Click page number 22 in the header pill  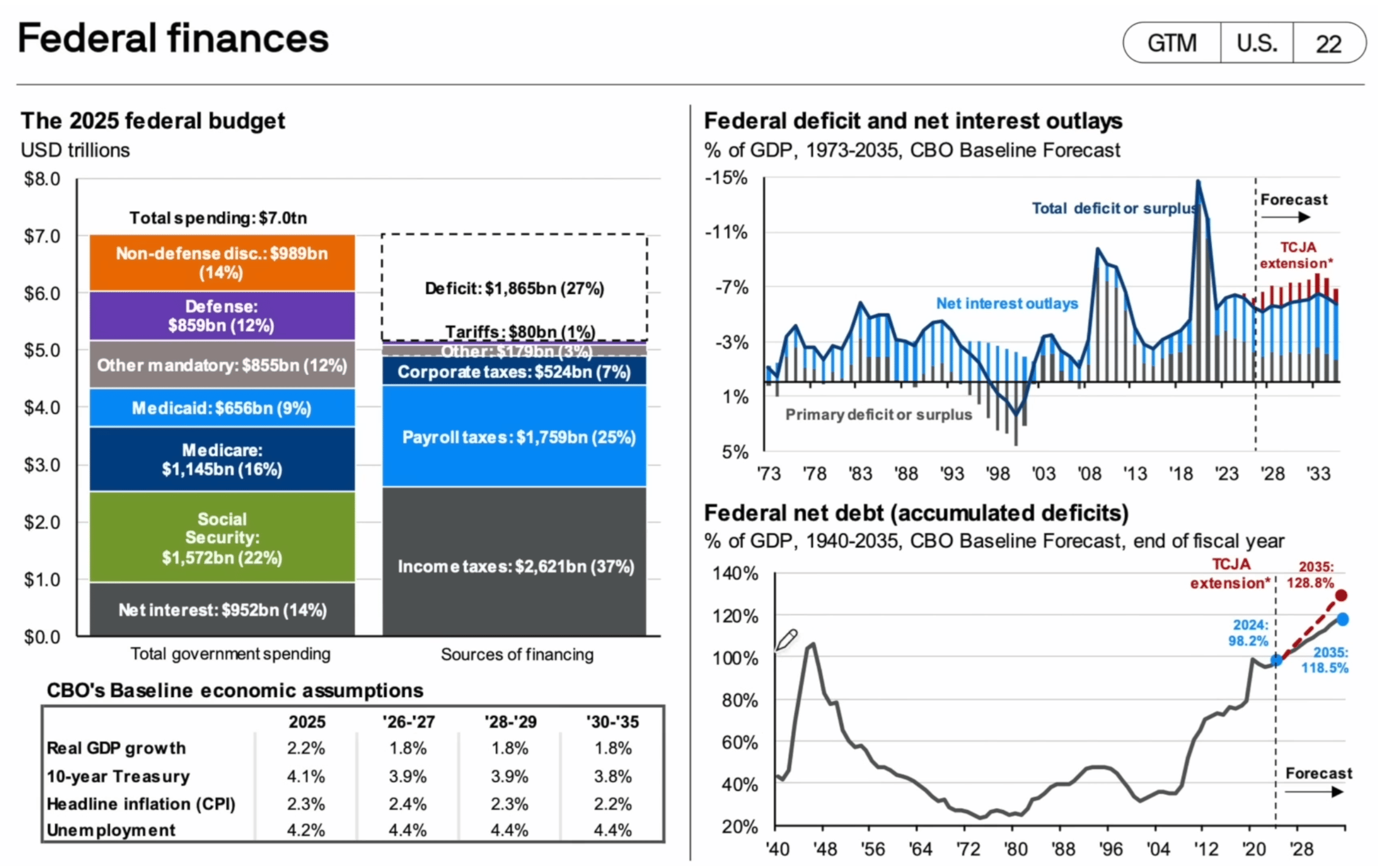pos(1328,44)
